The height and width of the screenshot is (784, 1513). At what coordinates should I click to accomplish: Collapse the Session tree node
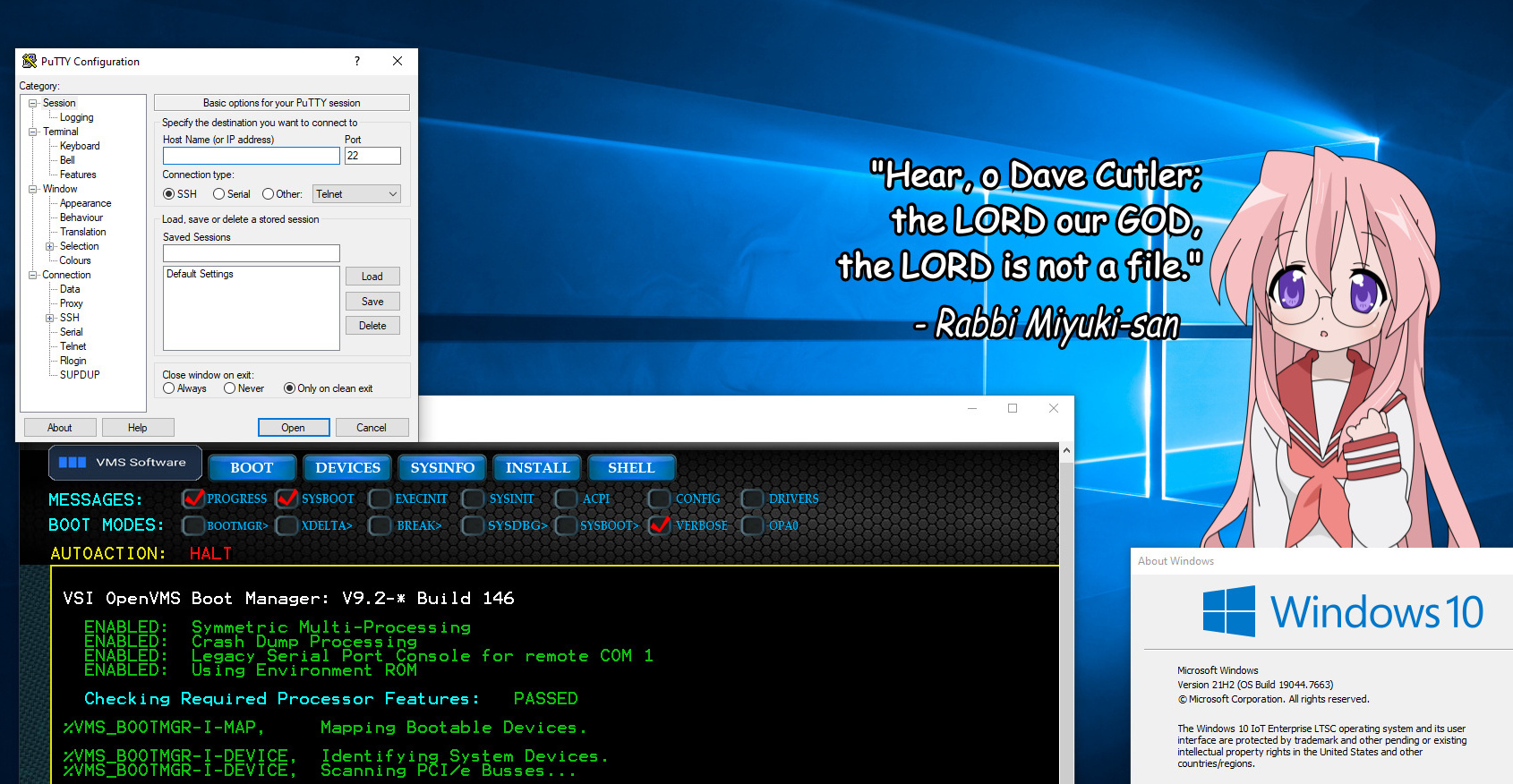33,103
